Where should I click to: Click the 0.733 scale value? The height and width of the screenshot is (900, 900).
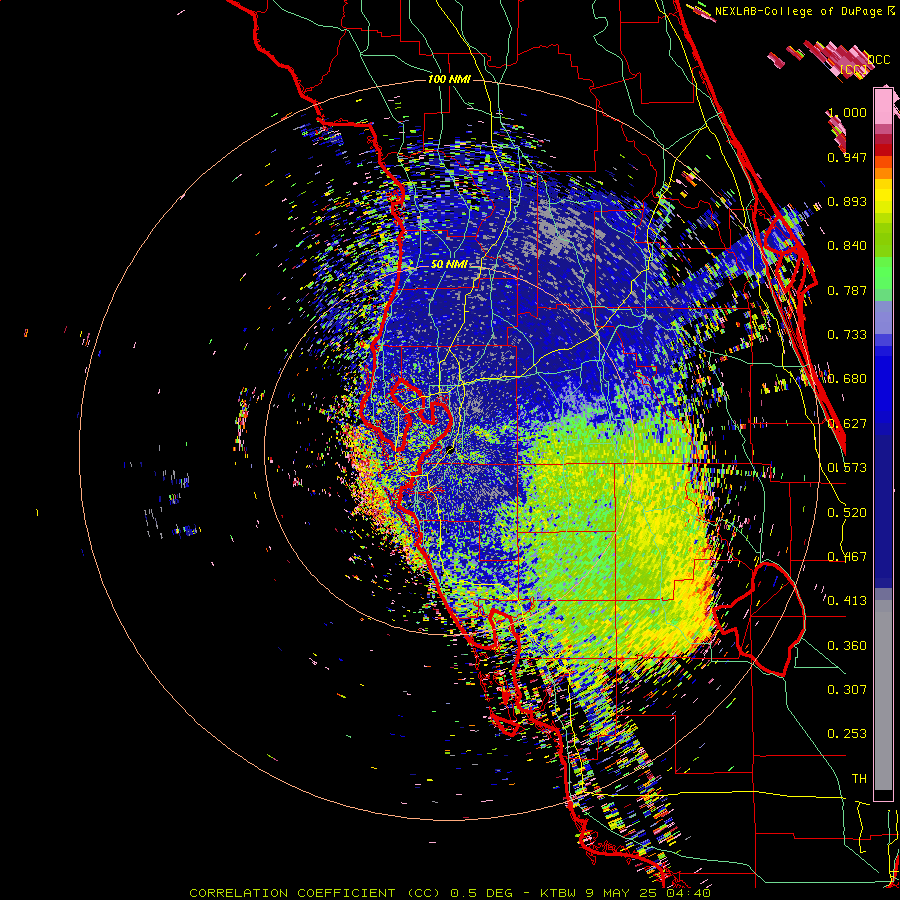click(847, 335)
